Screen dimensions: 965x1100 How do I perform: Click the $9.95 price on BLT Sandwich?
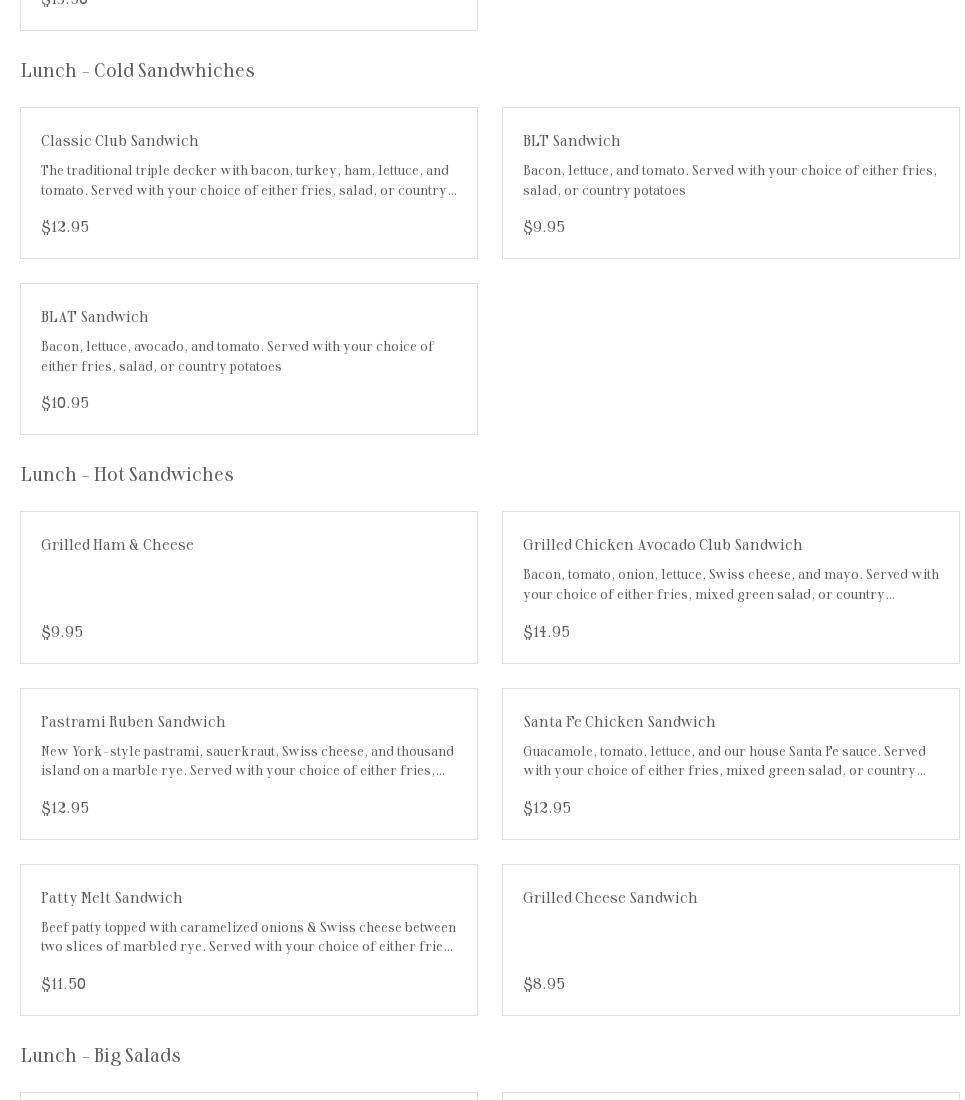544,228
